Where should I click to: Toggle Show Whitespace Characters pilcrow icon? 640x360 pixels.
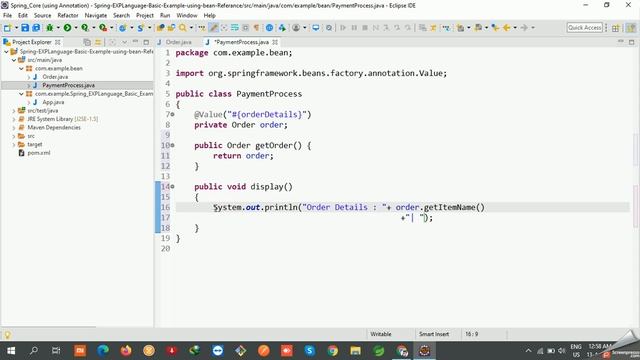point(256,28)
